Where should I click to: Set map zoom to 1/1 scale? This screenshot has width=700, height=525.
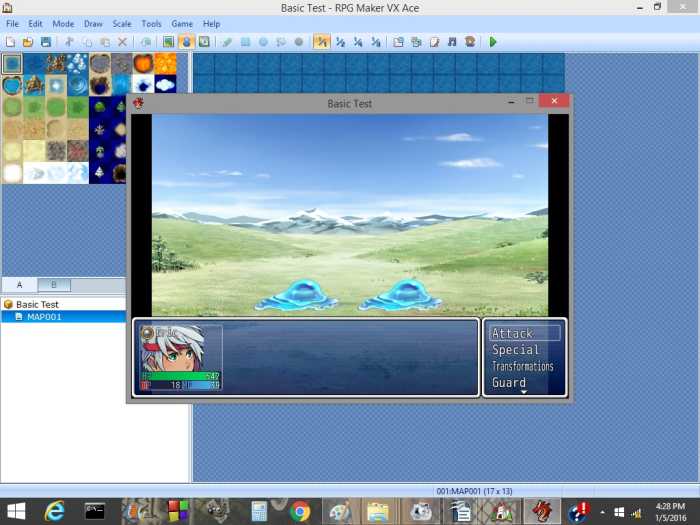[x=322, y=42]
